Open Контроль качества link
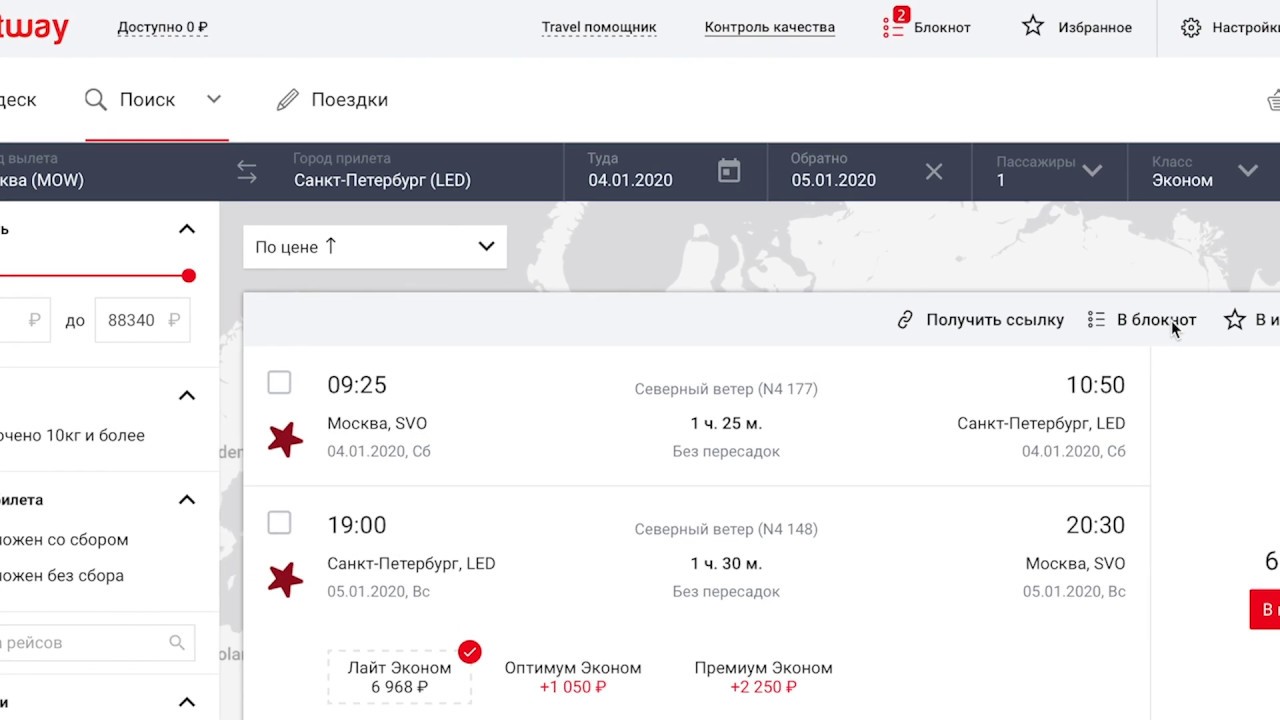Image resolution: width=1280 pixels, height=720 pixels. coord(770,28)
